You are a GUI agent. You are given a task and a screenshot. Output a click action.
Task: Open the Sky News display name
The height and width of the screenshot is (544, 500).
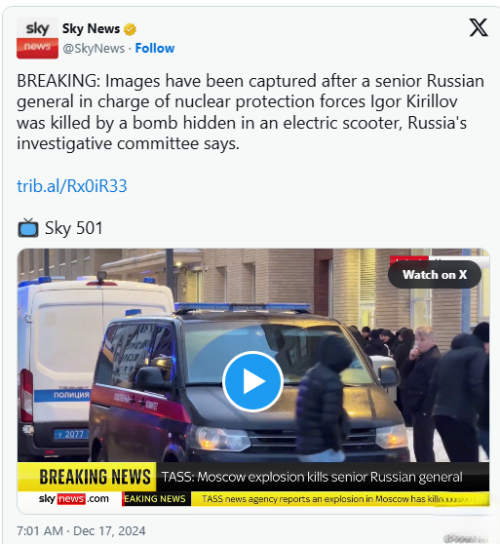pos(91,28)
